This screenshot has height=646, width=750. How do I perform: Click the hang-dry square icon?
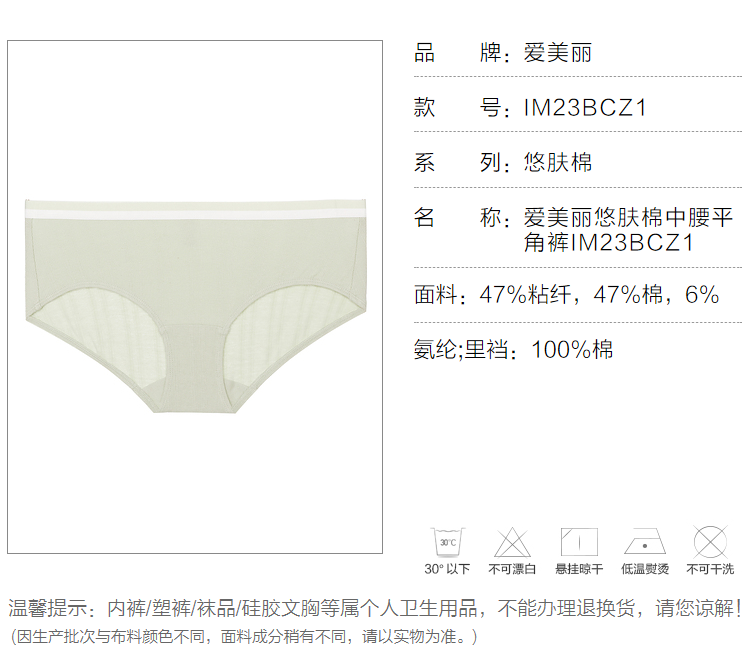(579, 542)
